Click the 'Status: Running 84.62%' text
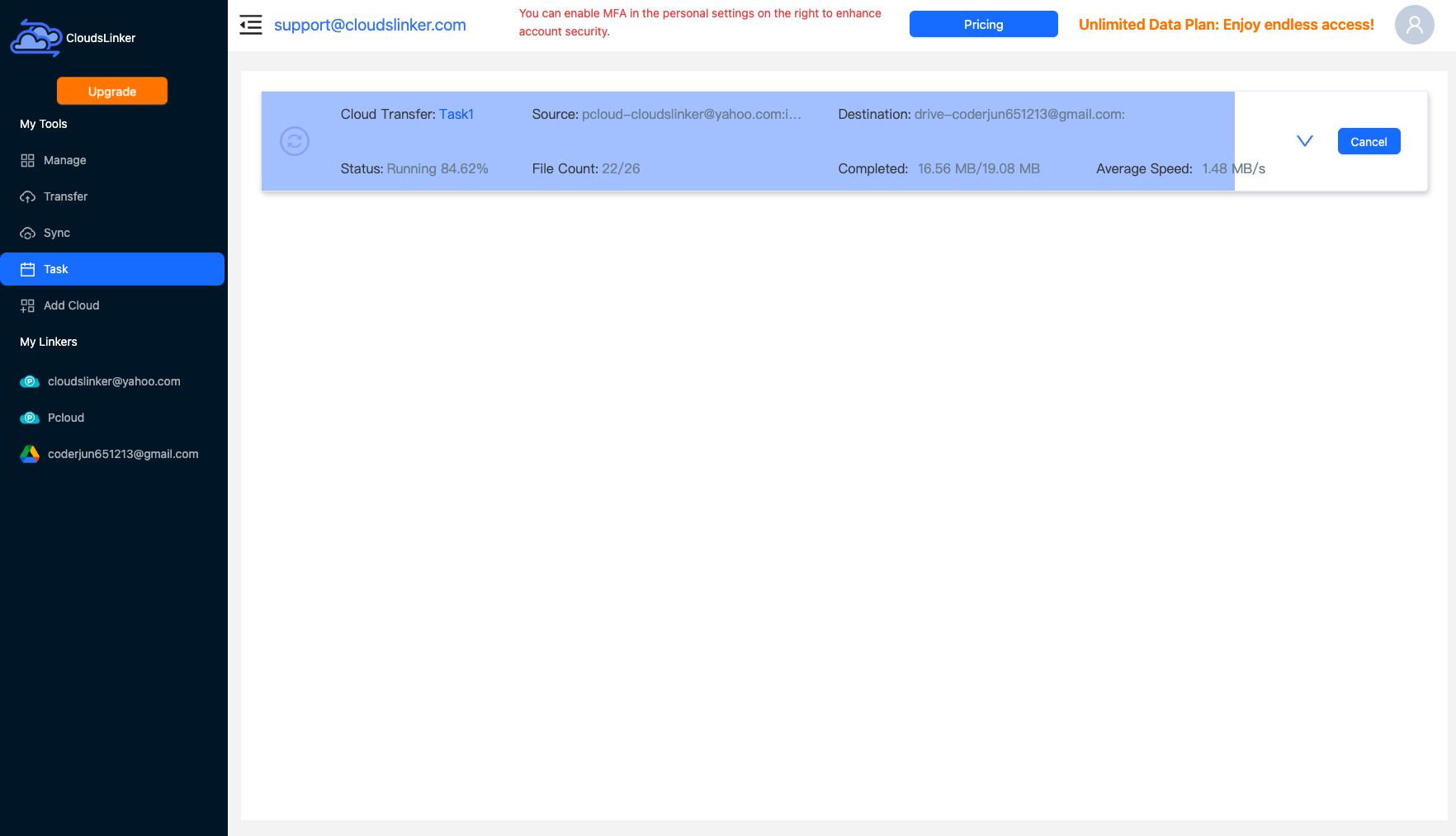This screenshot has height=836, width=1456. tap(414, 168)
